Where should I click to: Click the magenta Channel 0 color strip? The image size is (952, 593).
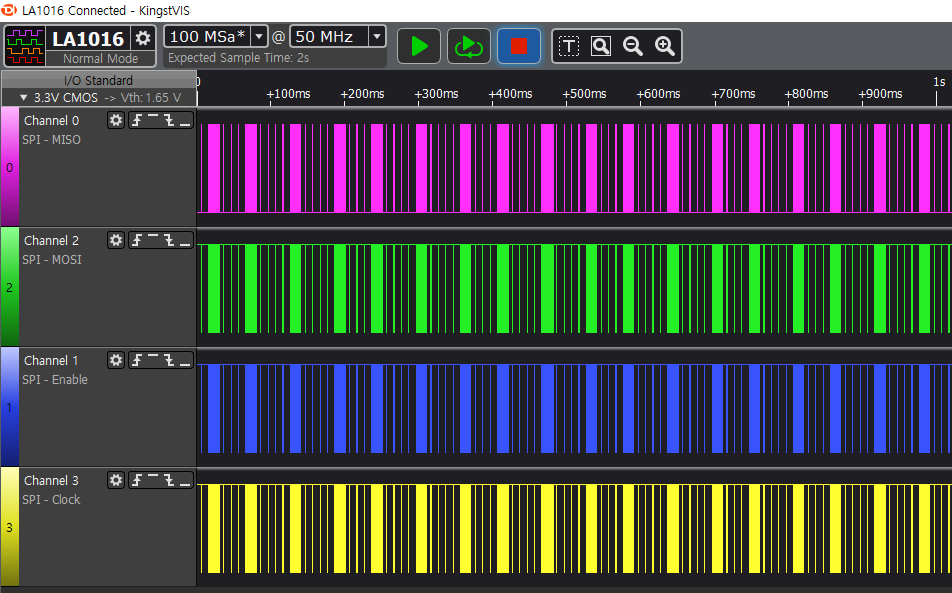click(9, 167)
